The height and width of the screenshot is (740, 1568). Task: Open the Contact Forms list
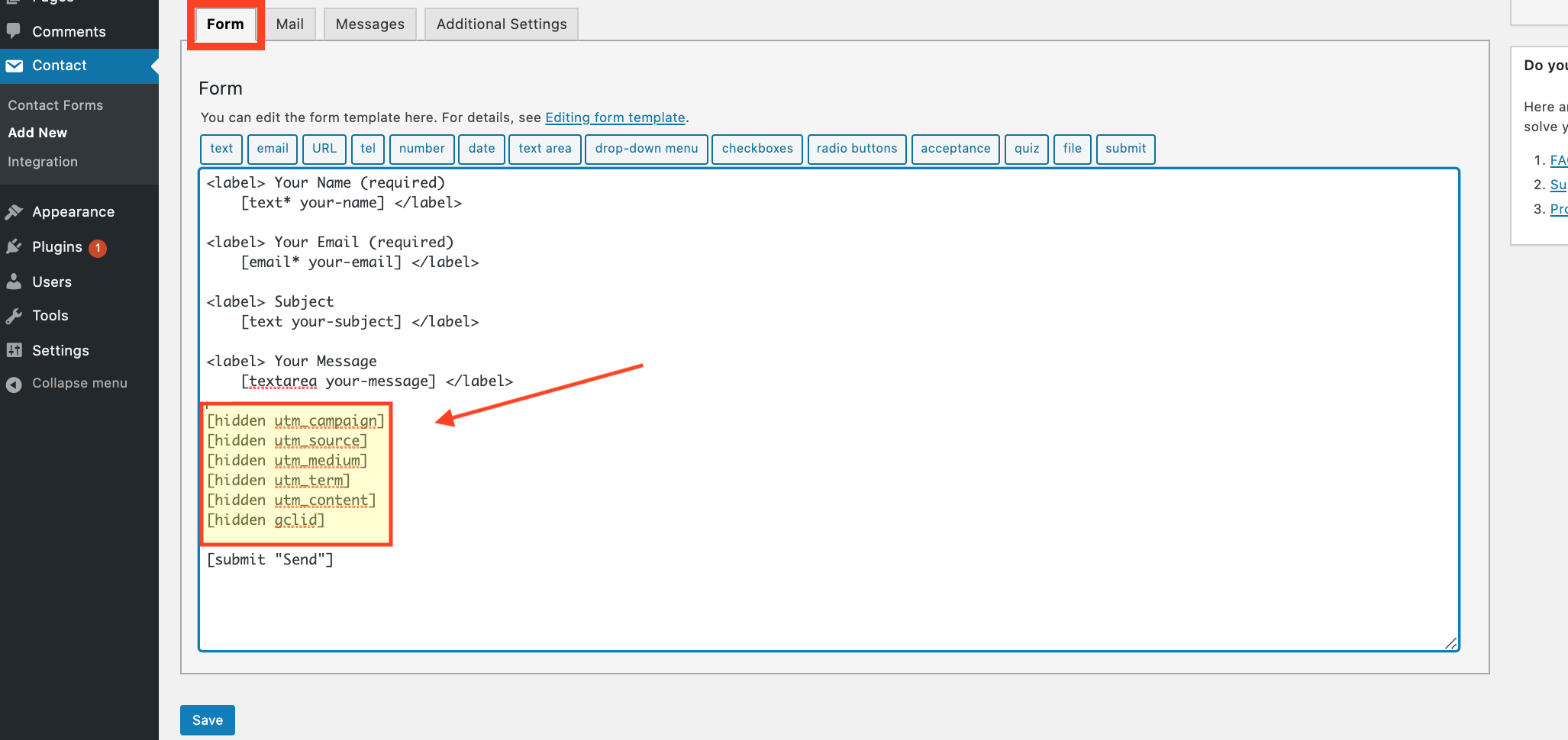click(x=56, y=105)
